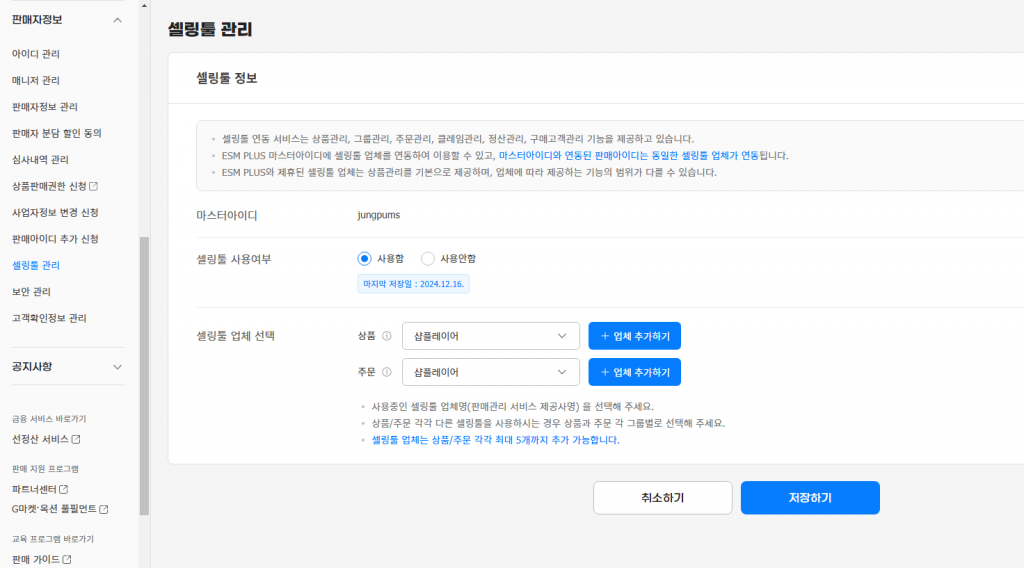1024x568 pixels.
Task: Collapse the 판매자정보 sidebar section
Action: point(118,20)
